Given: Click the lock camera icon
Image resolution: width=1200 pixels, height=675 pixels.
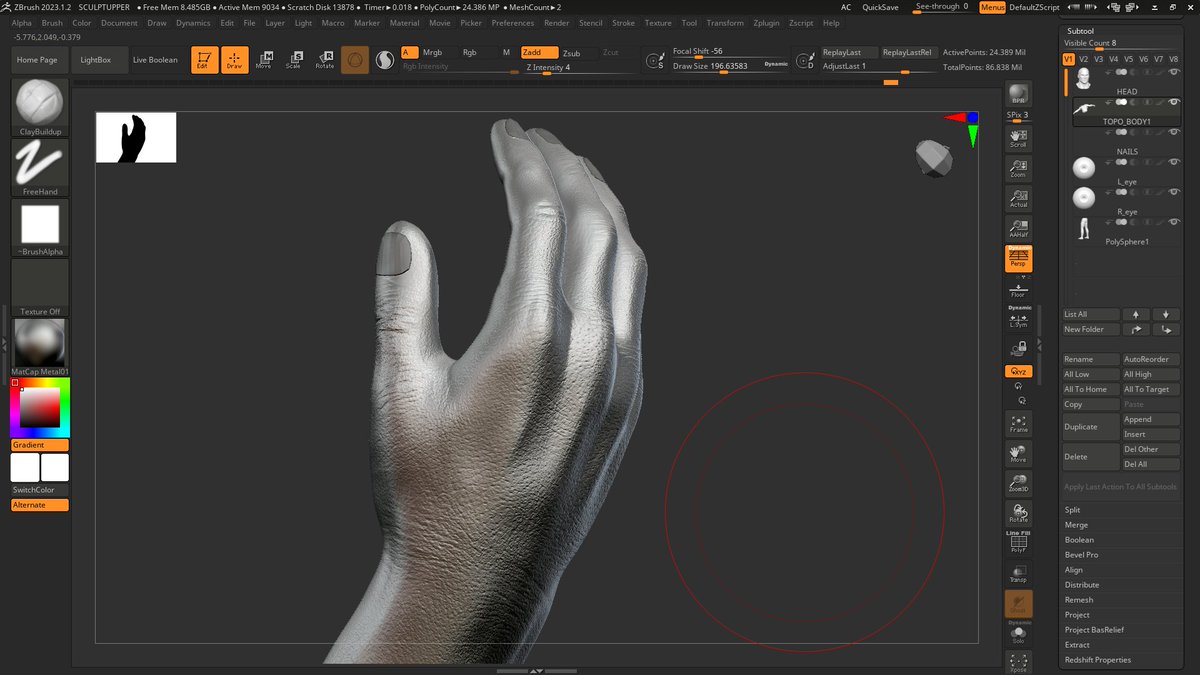Looking at the screenshot, I should (x=1018, y=349).
